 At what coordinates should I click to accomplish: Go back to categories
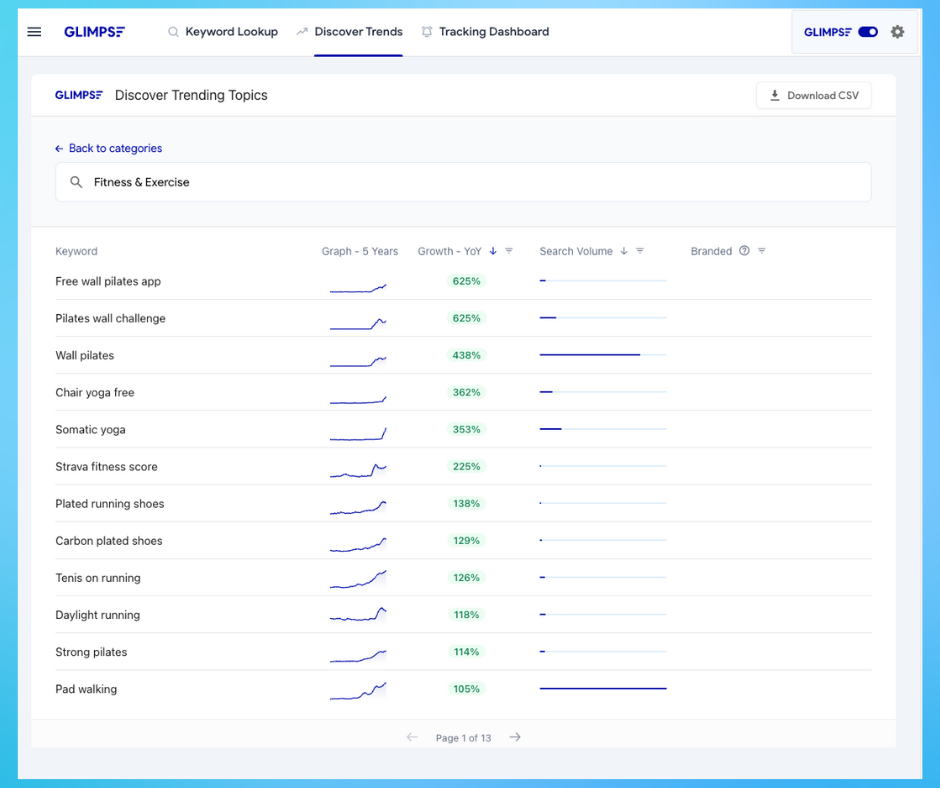pos(108,148)
